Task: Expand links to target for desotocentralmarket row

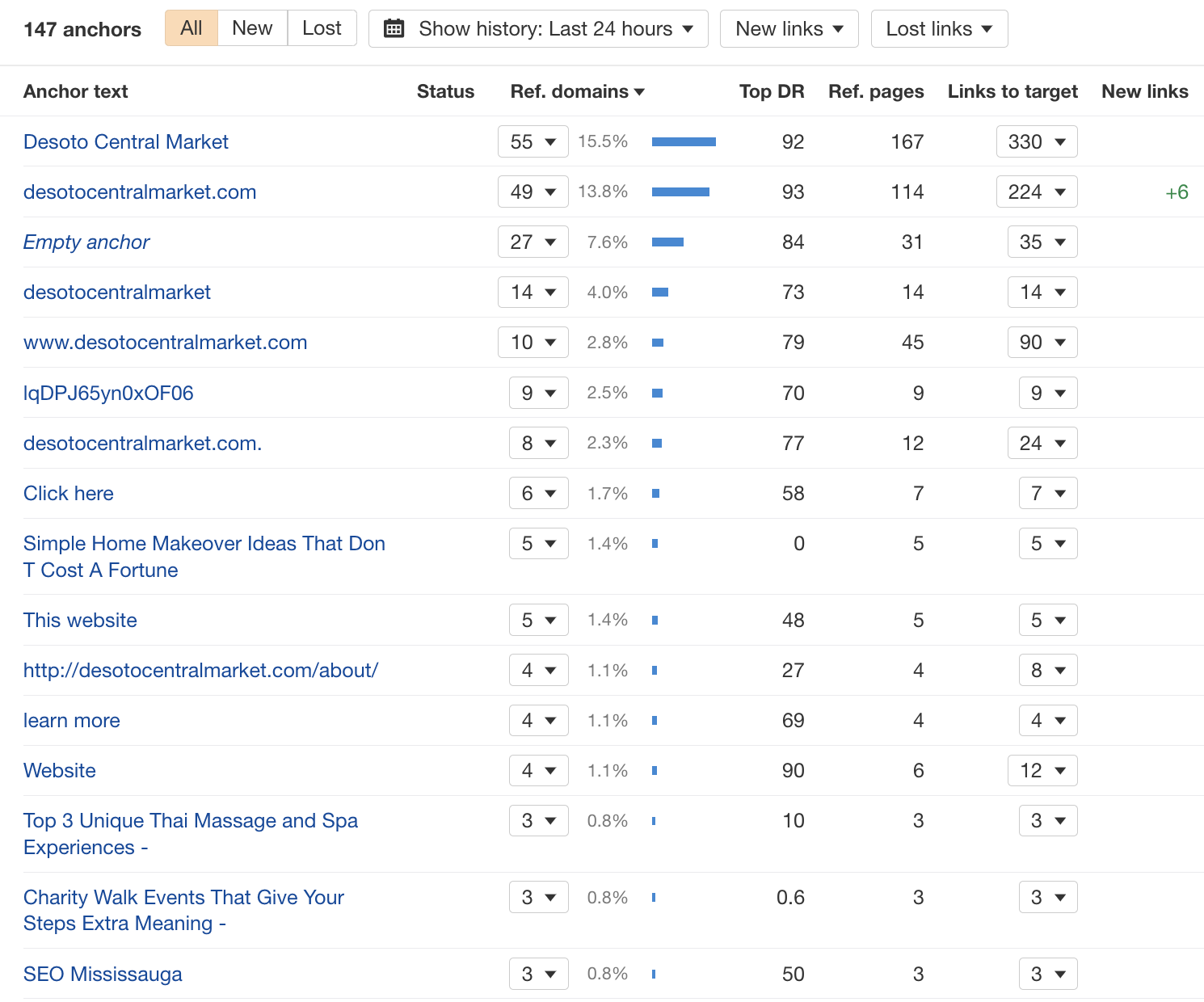Action: point(1042,292)
